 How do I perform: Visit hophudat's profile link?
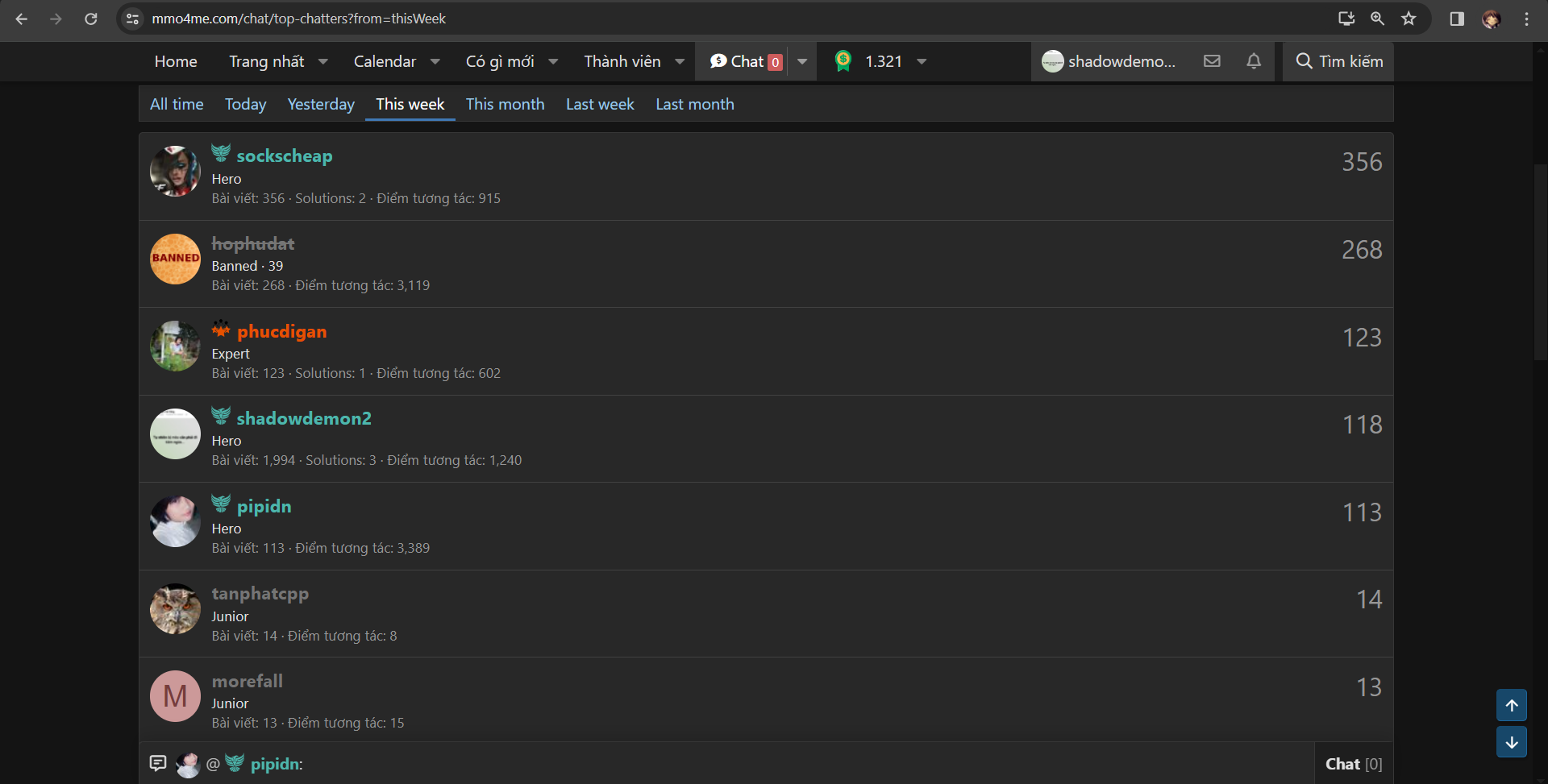coord(253,243)
